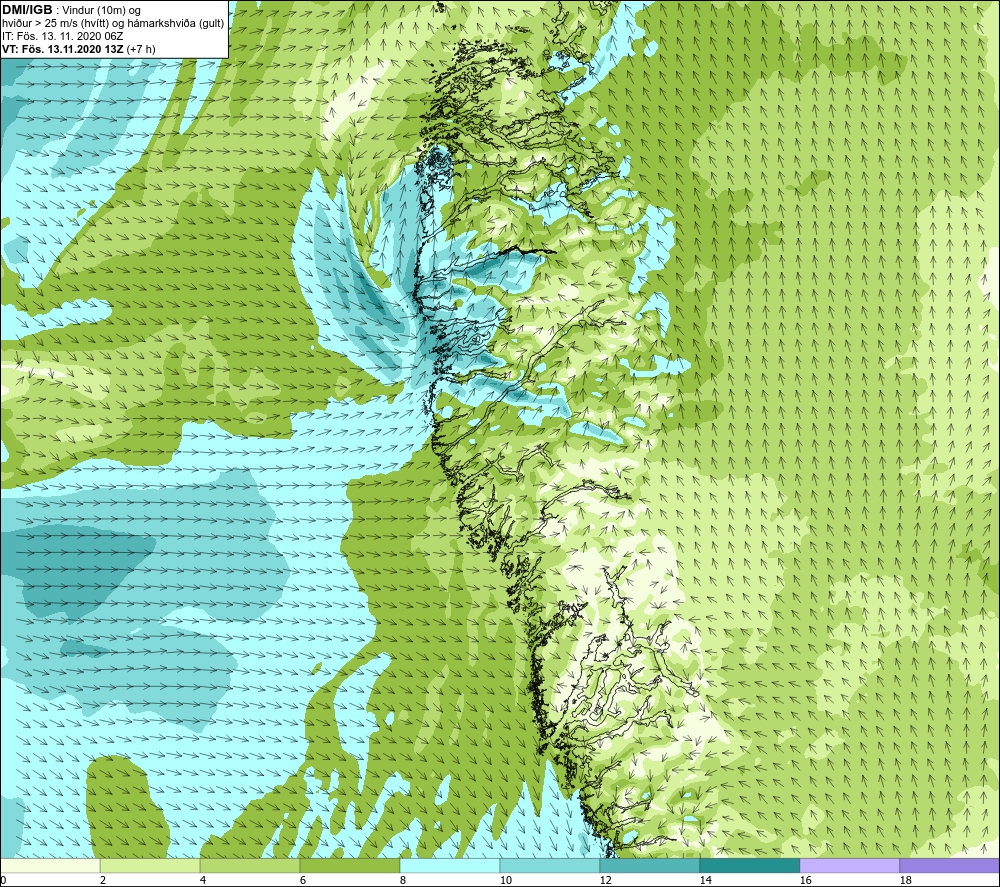The image size is (1000, 887).
Task: Click the scale label '12'
Action: [x=605, y=881]
